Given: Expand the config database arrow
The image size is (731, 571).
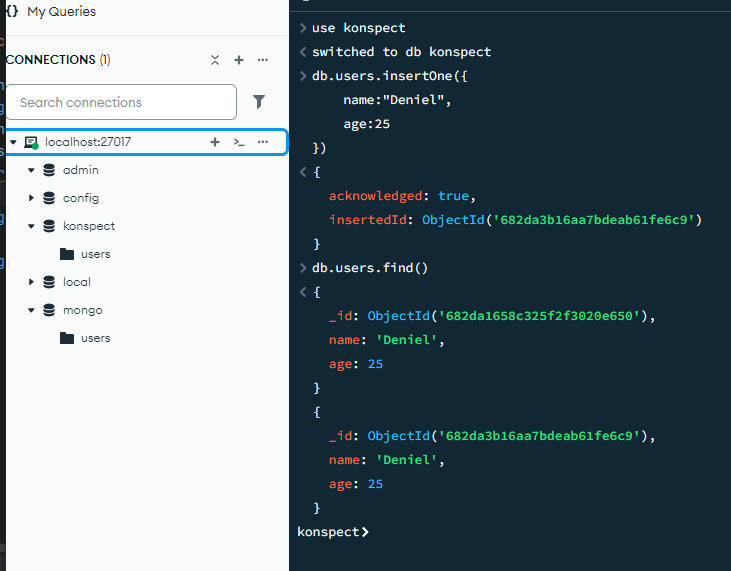Looking at the screenshot, I should coord(31,199).
